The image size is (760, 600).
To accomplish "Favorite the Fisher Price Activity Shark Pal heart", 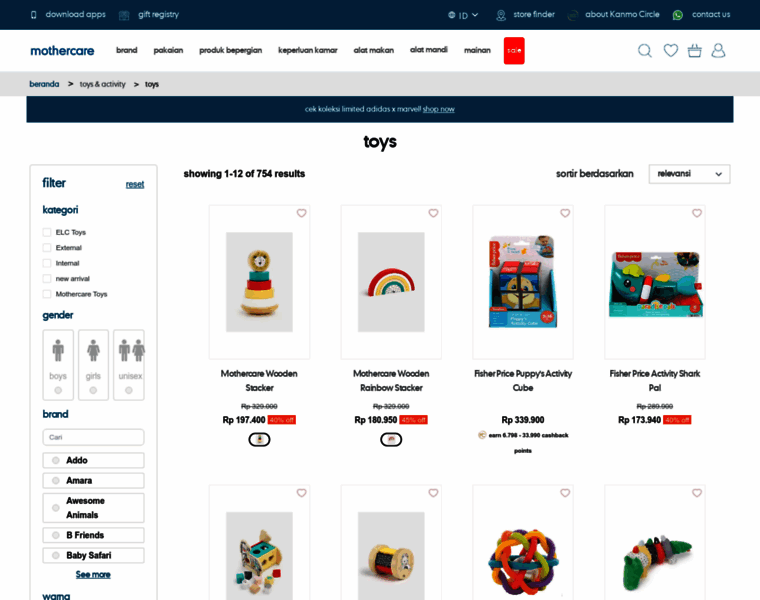I will [697, 213].
